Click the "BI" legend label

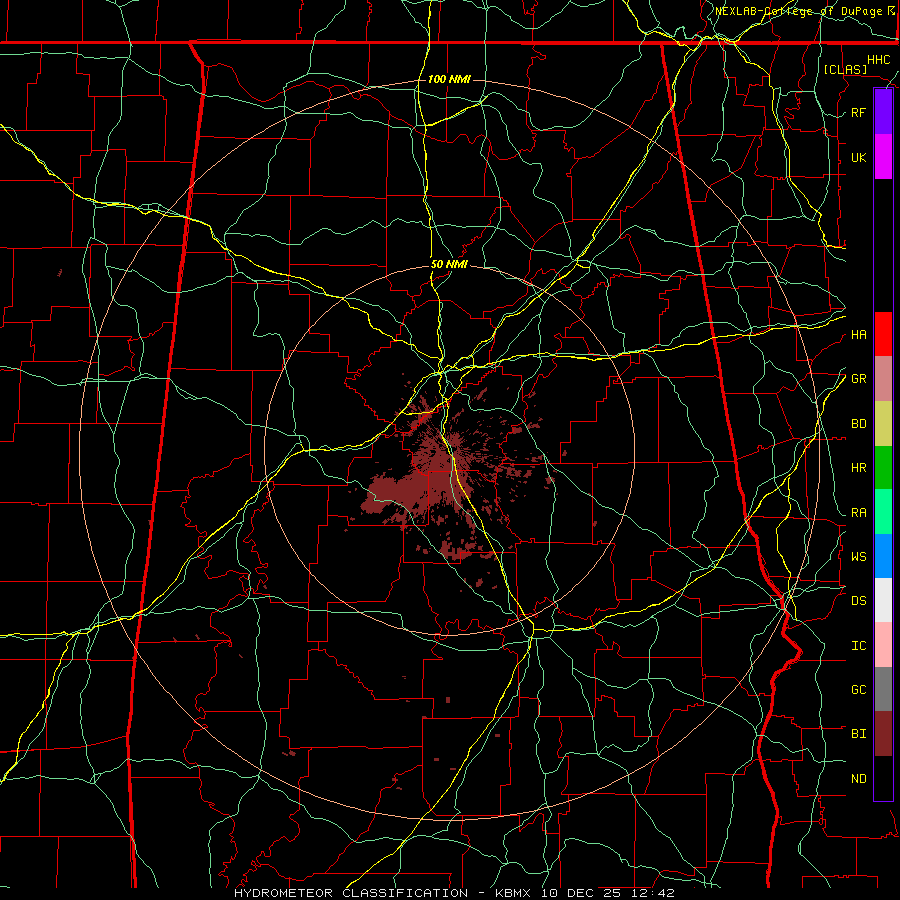(858, 734)
